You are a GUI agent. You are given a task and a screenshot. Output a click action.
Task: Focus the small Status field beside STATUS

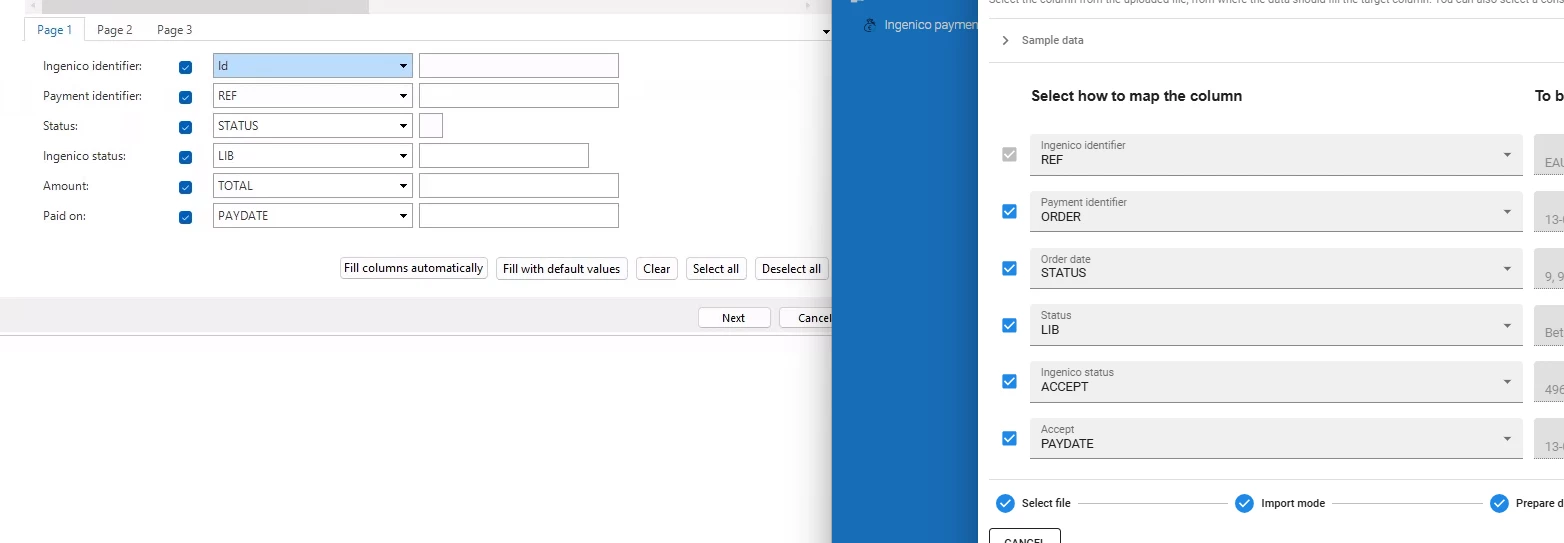pyautogui.click(x=431, y=126)
